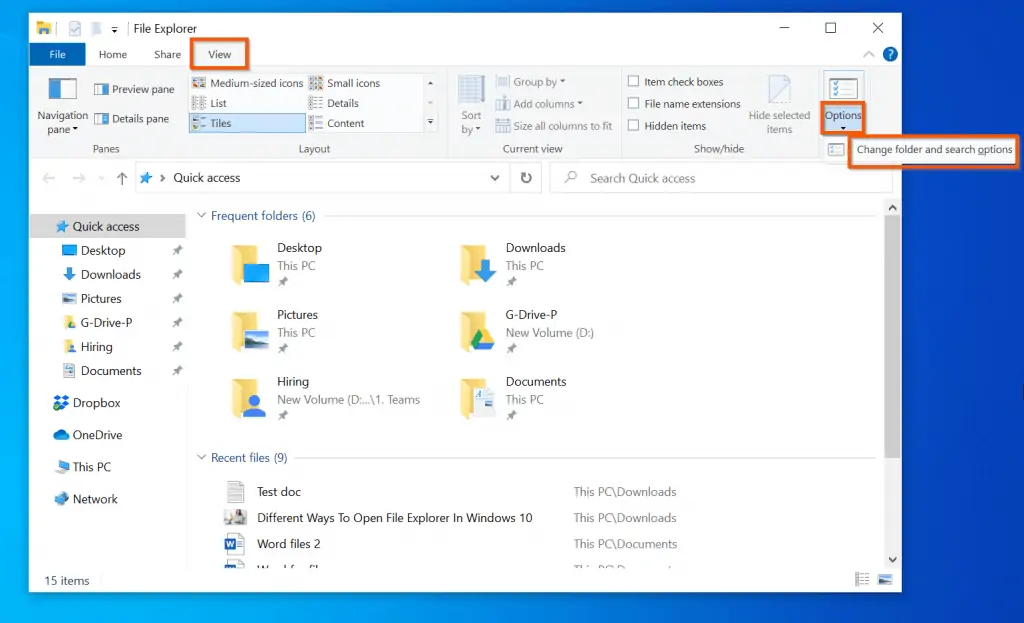Click the Up one level arrow
The width and height of the screenshot is (1024, 623).
coord(121,178)
